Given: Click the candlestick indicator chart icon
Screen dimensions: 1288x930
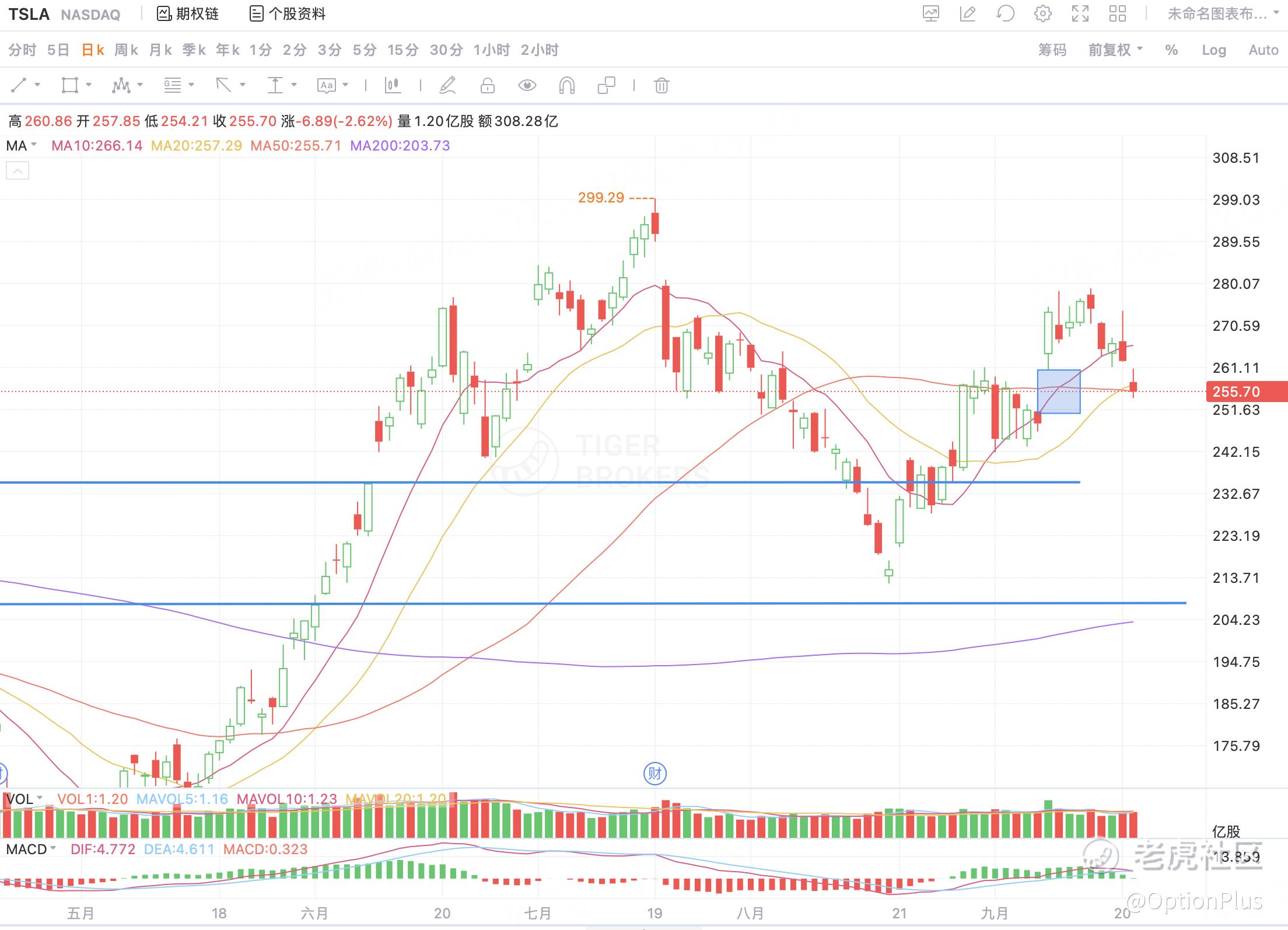Looking at the screenshot, I should point(393,86).
